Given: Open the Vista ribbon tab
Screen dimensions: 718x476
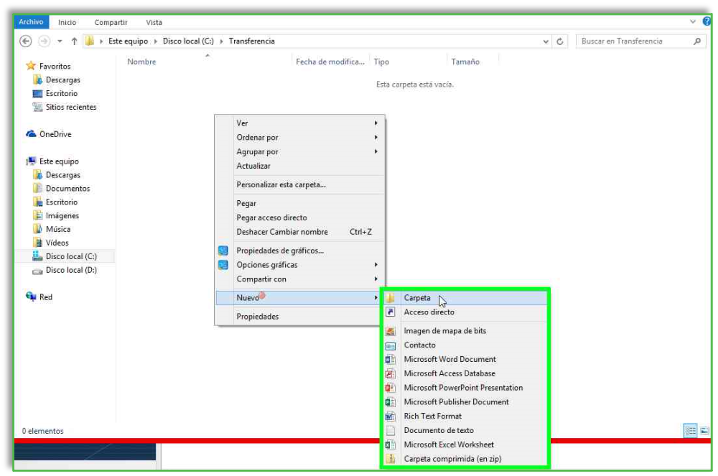Looking at the screenshot, I should [x=154, y=22].
